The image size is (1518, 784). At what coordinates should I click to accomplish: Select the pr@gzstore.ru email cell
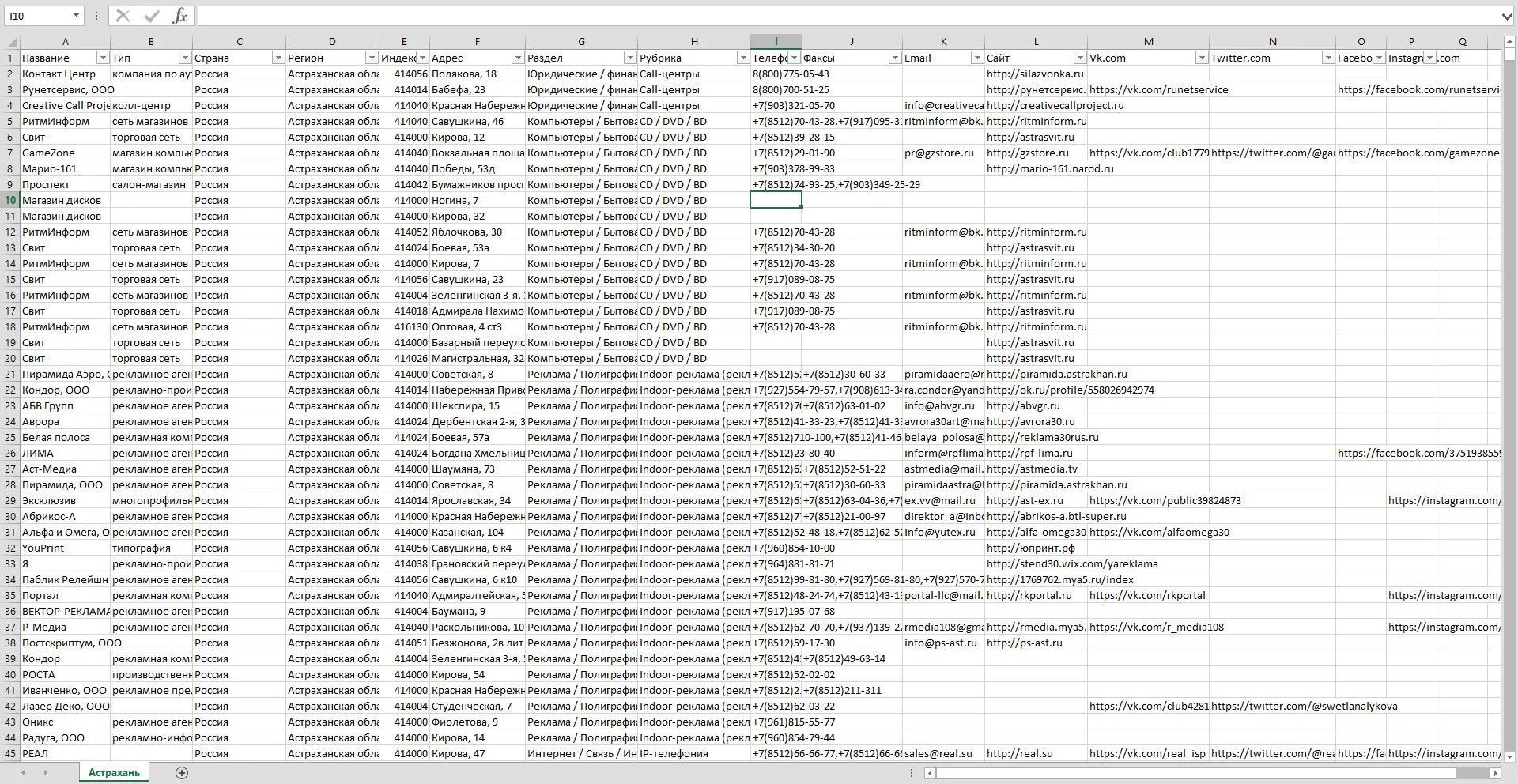click(943, 153)
